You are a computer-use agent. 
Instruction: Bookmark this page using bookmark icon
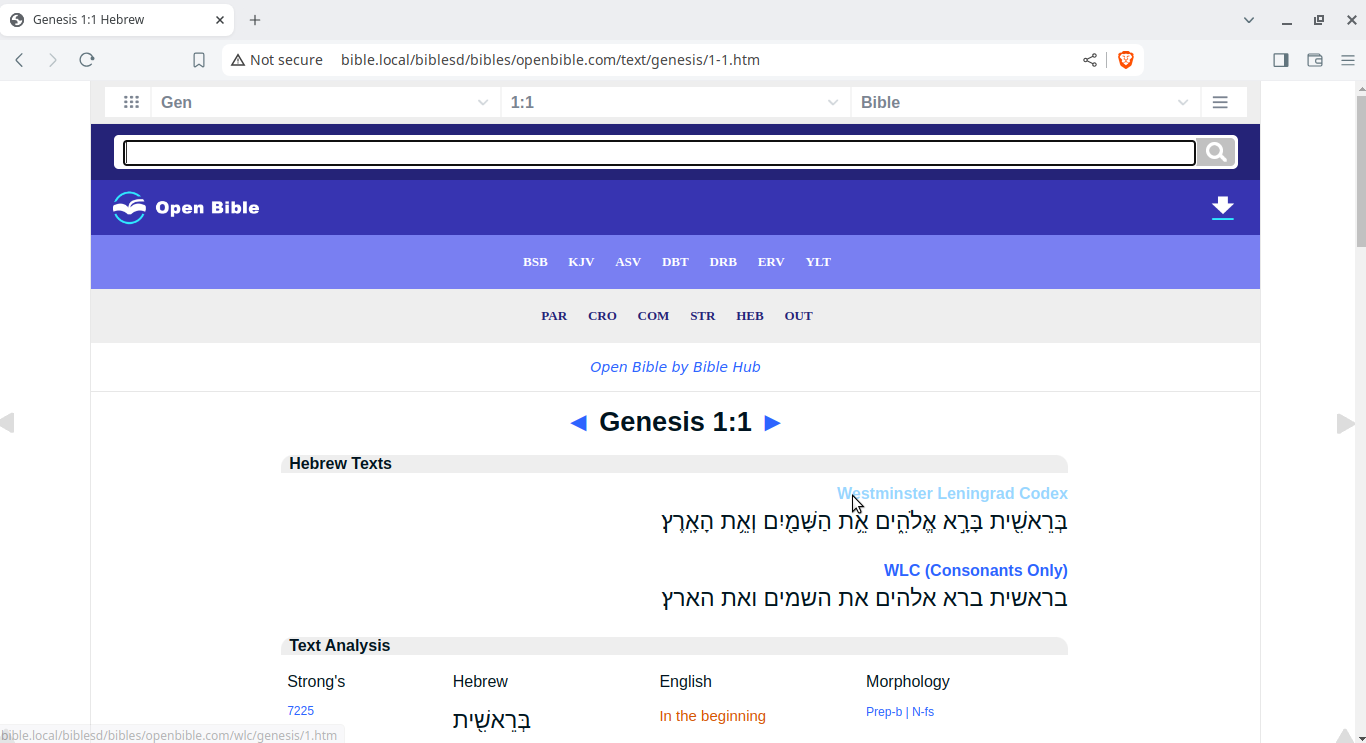point(199,60)
